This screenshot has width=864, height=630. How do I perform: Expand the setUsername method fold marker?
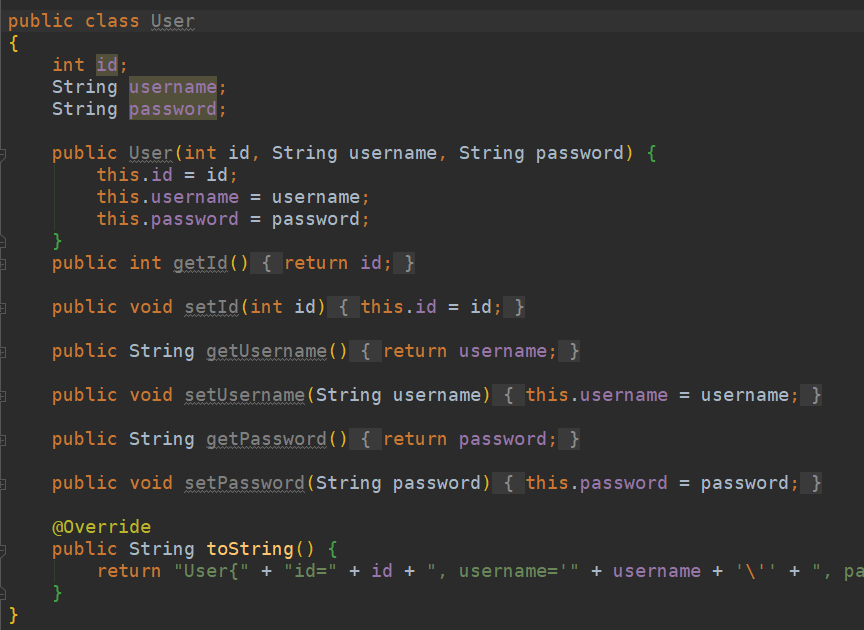[3, 396]
